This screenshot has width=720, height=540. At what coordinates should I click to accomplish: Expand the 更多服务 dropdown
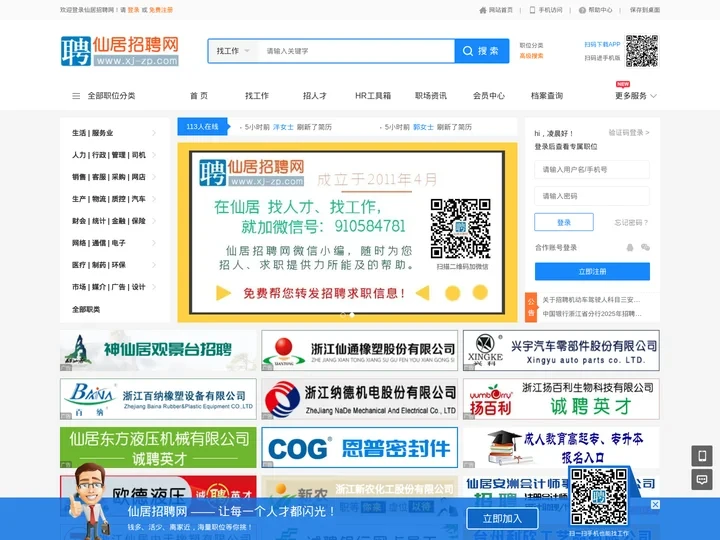[x=636, y=96]
